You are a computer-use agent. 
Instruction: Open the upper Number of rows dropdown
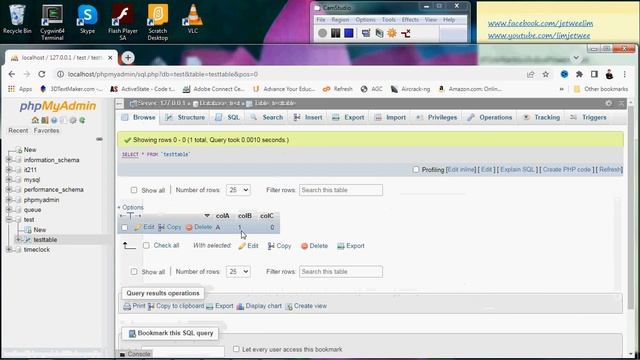coord(238,190)
